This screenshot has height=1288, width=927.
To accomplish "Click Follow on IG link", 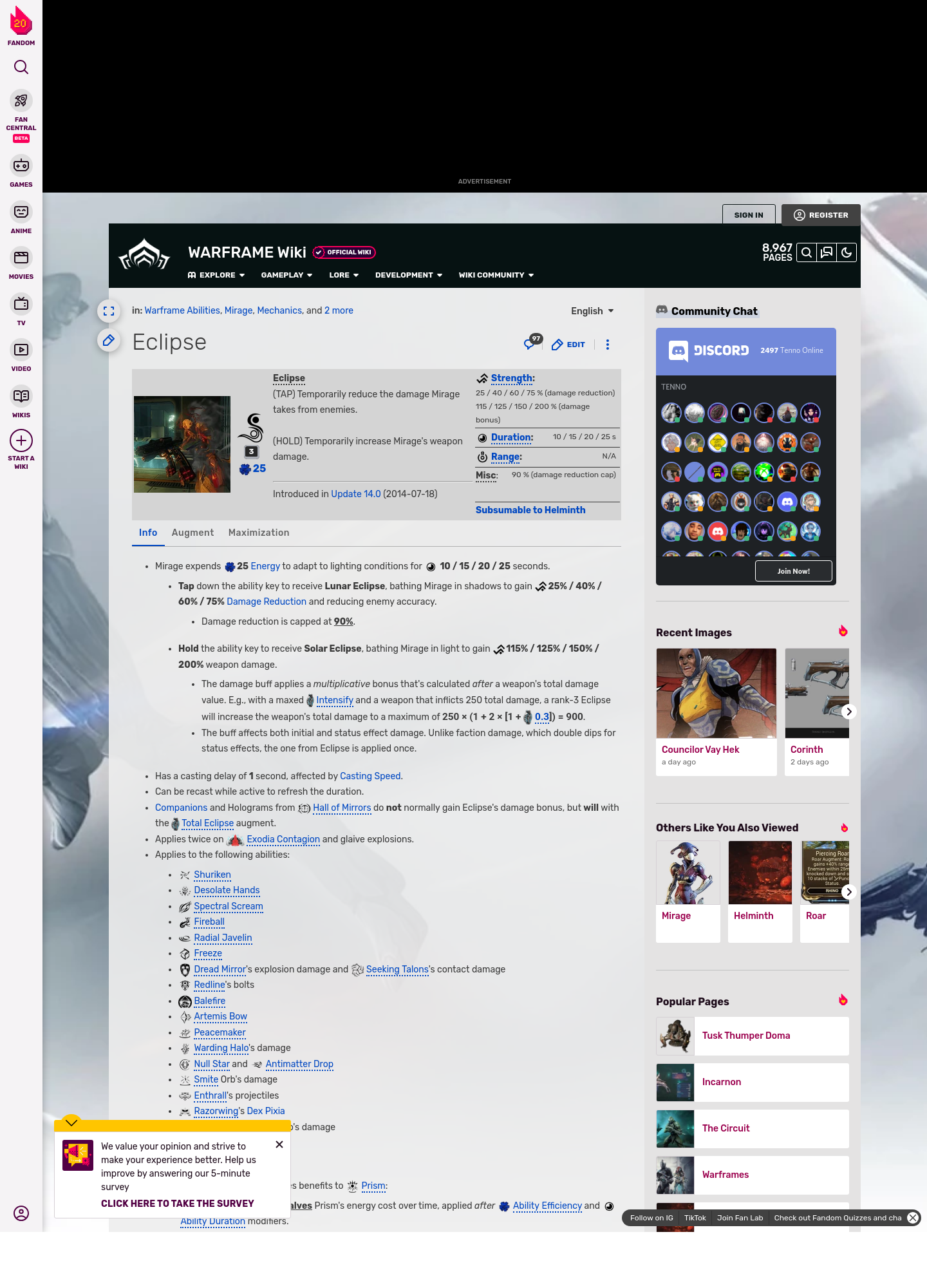I will coord(651,1218).
